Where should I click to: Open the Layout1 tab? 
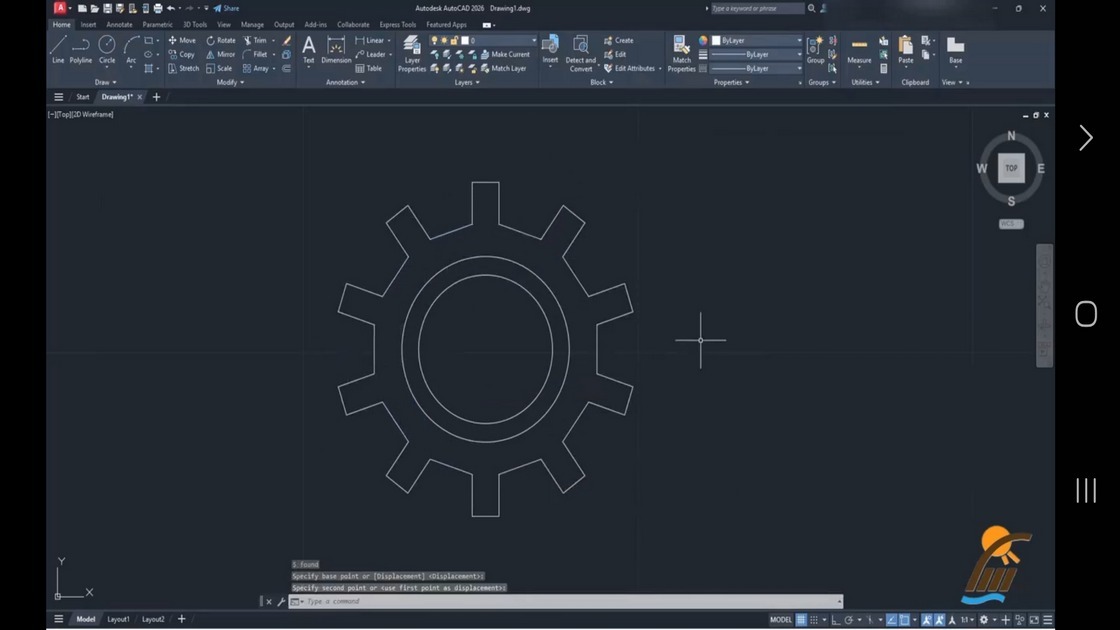[118, 619]
